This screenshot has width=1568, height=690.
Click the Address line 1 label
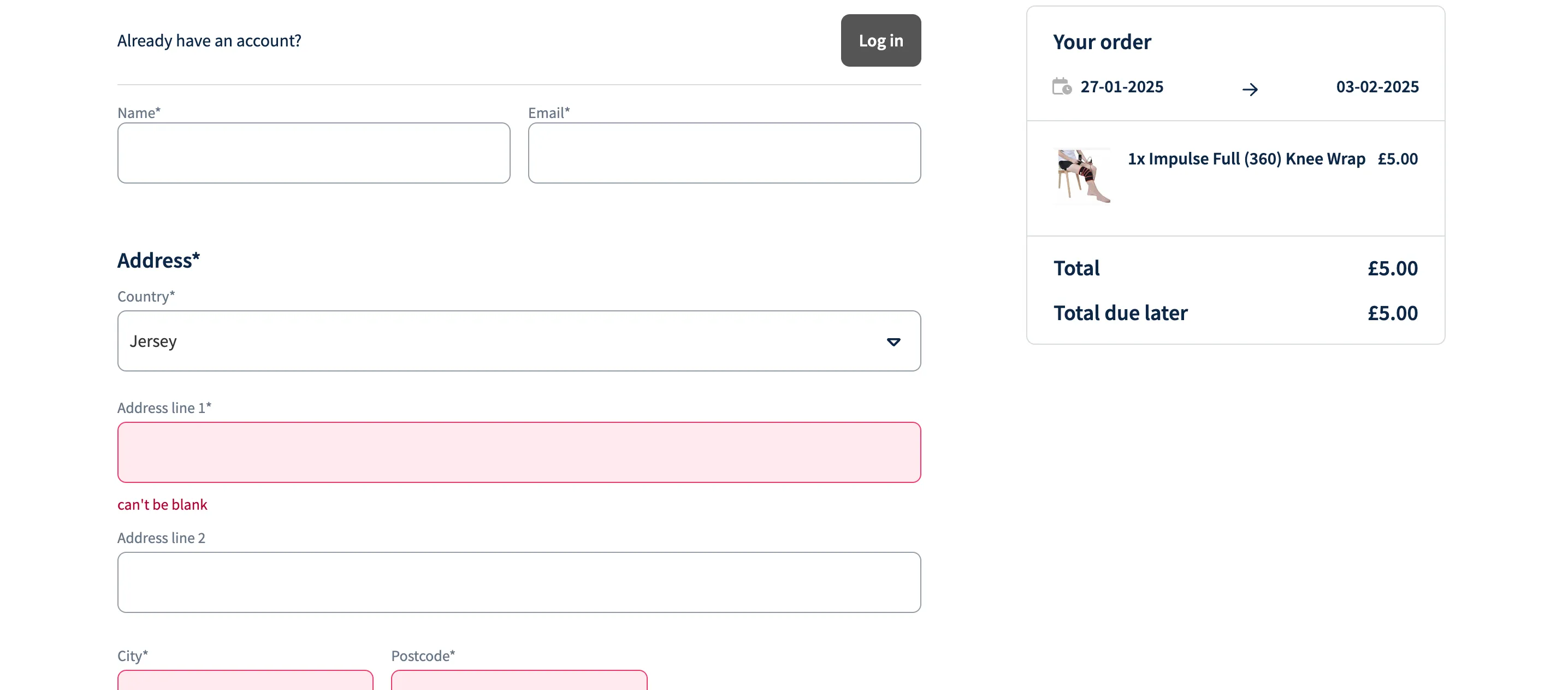click(x=164, y=408)
